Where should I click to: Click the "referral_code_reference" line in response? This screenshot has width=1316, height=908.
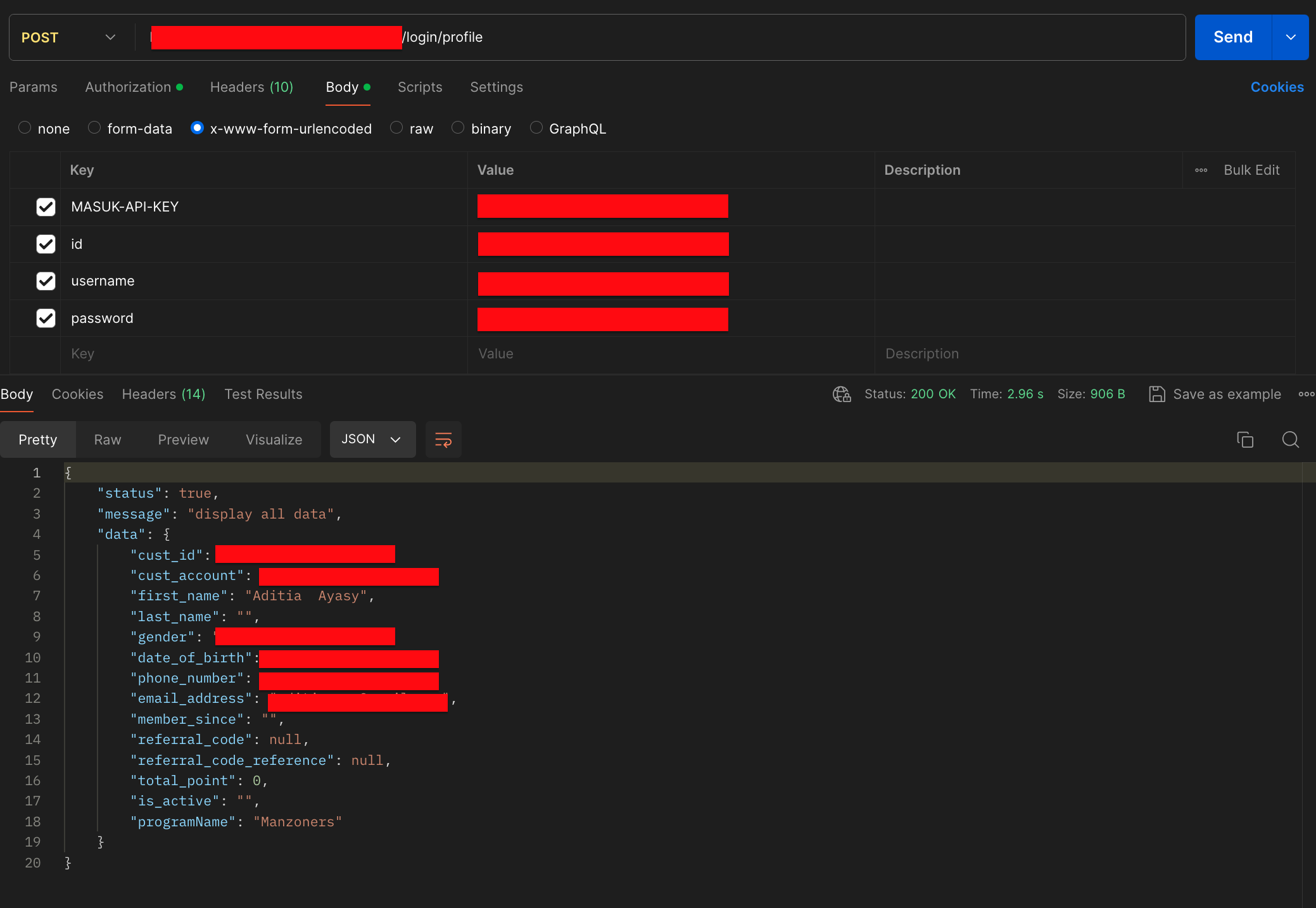coord(260,760)
